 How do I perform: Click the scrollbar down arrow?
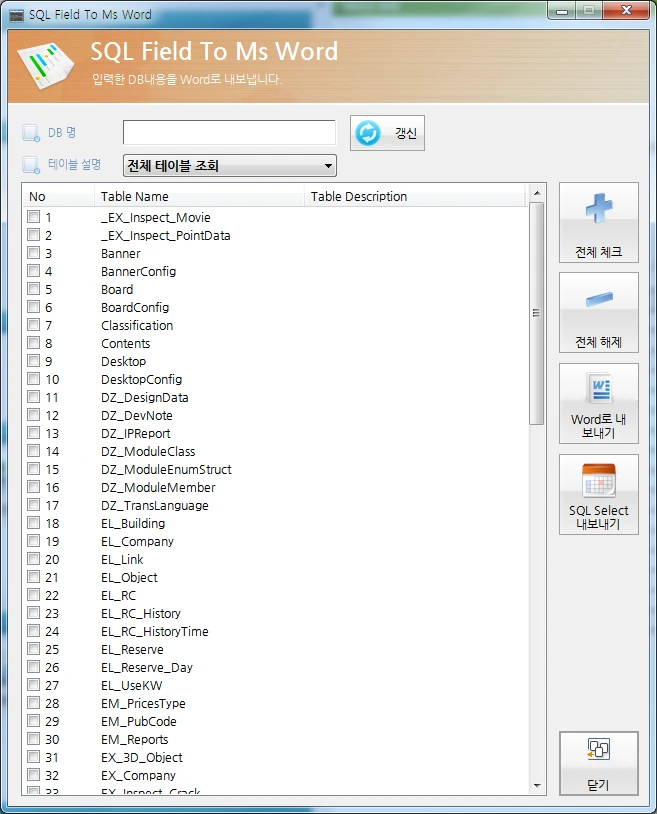click(537, 785)
